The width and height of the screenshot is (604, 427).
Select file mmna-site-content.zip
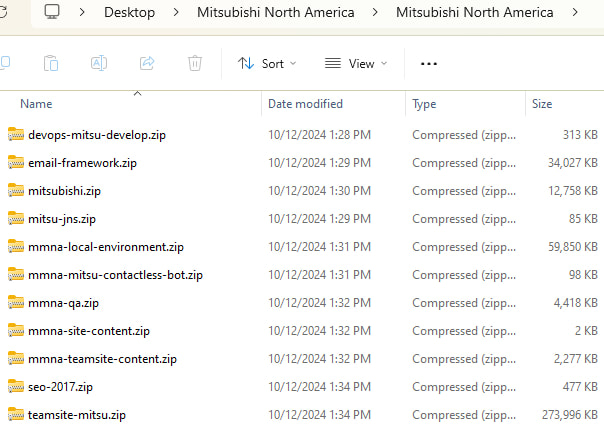pyautogui.click(x=89, y=331)
